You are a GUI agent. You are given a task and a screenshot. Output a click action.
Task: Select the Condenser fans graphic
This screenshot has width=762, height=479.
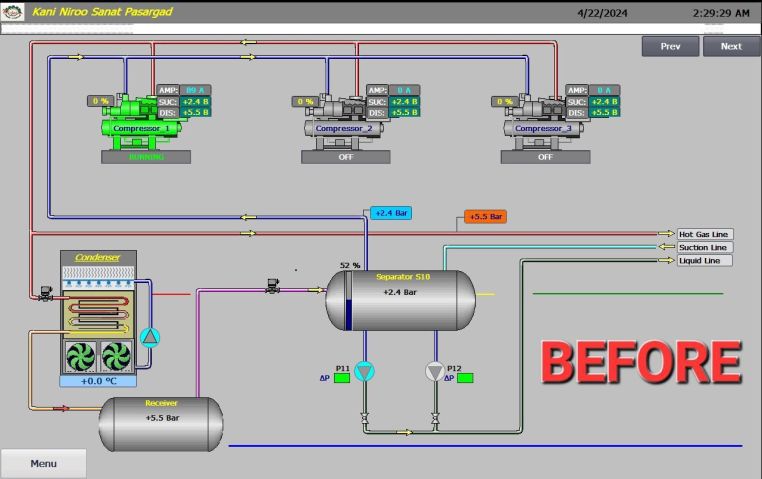pos(97,354)
